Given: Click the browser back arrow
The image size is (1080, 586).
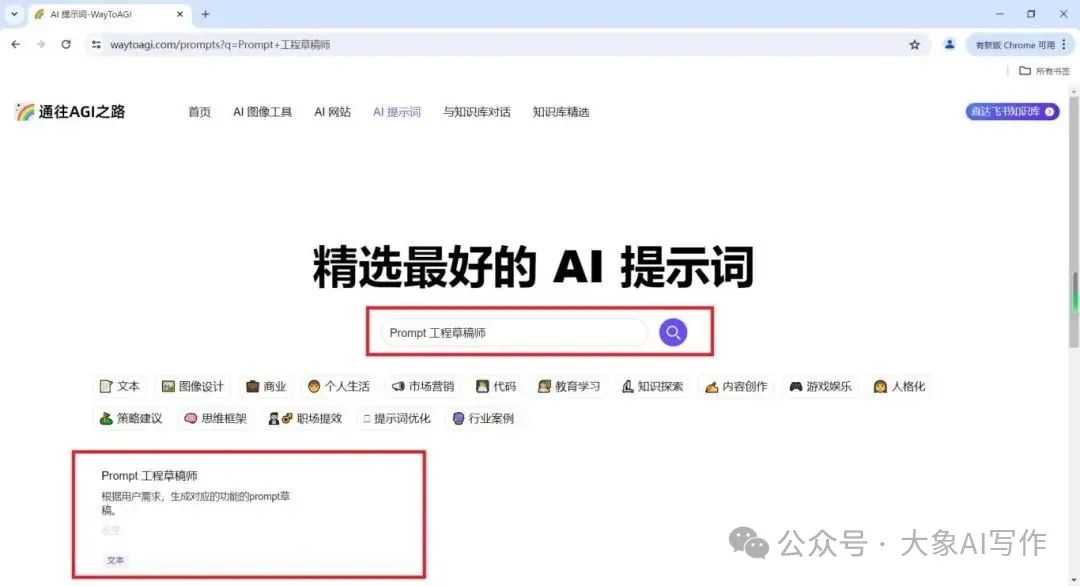Looking at the screenshot, I should (16, 44).
